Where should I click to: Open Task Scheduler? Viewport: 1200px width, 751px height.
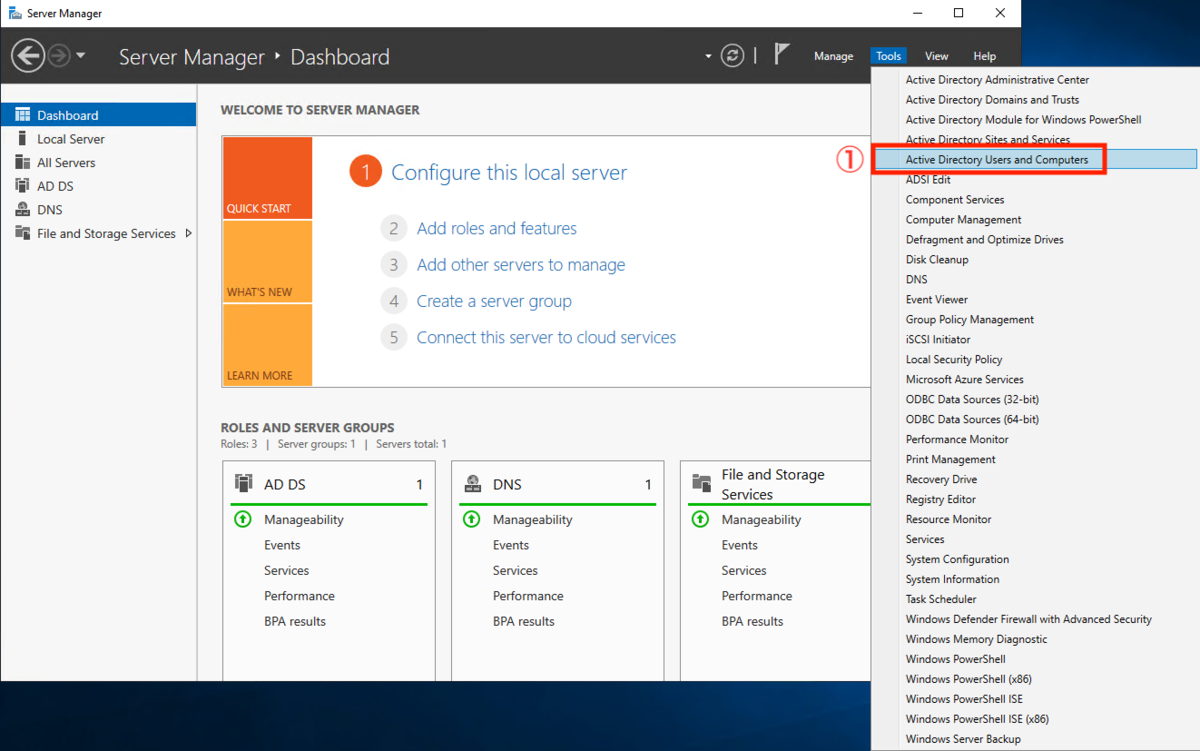(1034, 599)
